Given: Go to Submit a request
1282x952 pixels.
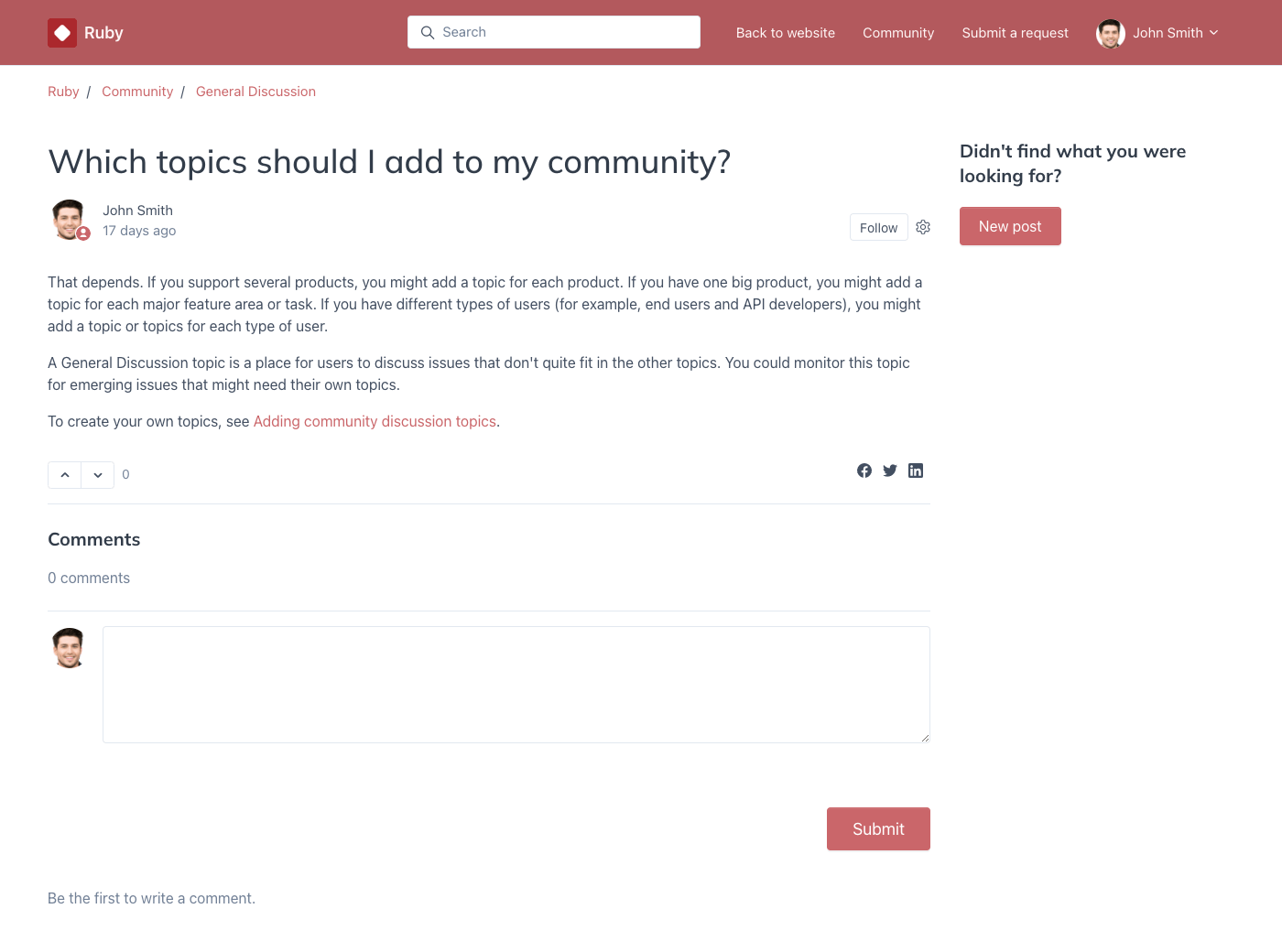Looking at the screenshot, I should (x=1015, y=33).
